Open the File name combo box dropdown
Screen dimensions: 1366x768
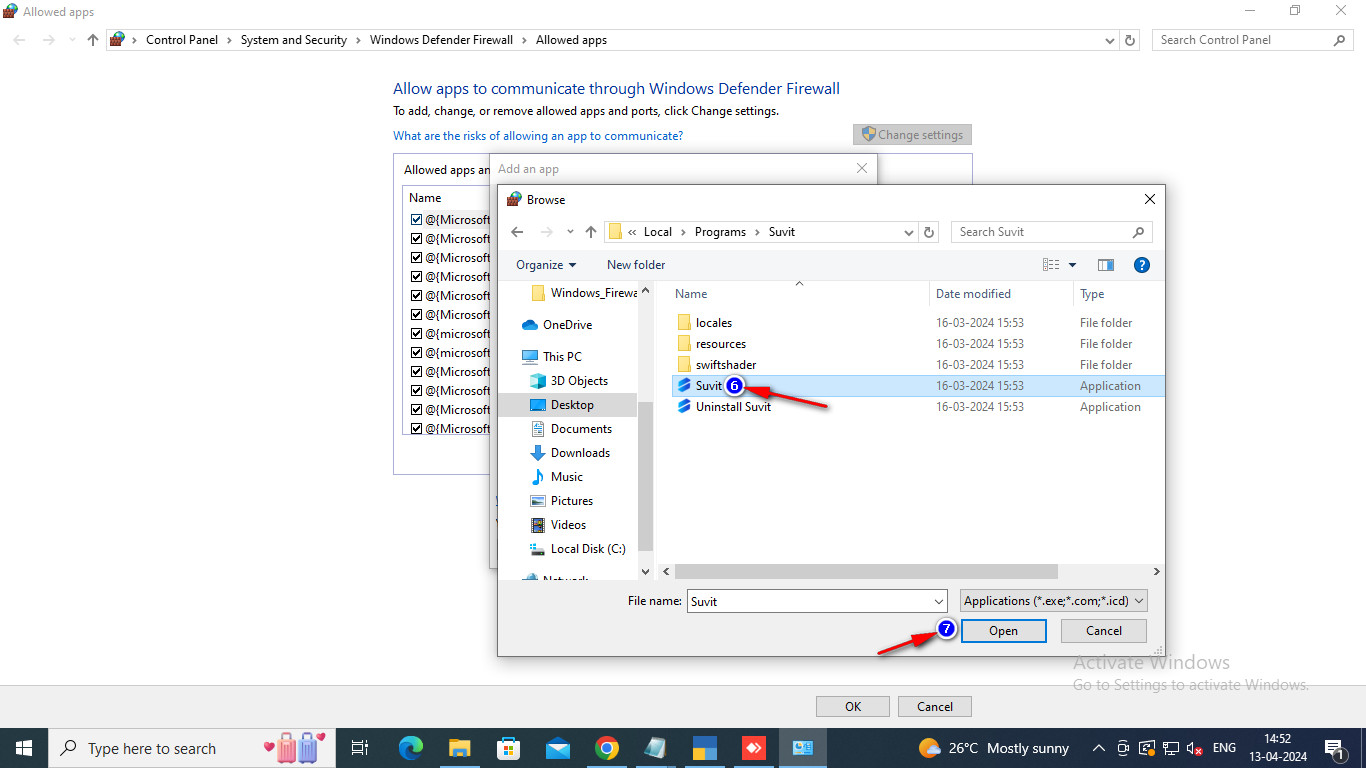coord(939,601)
